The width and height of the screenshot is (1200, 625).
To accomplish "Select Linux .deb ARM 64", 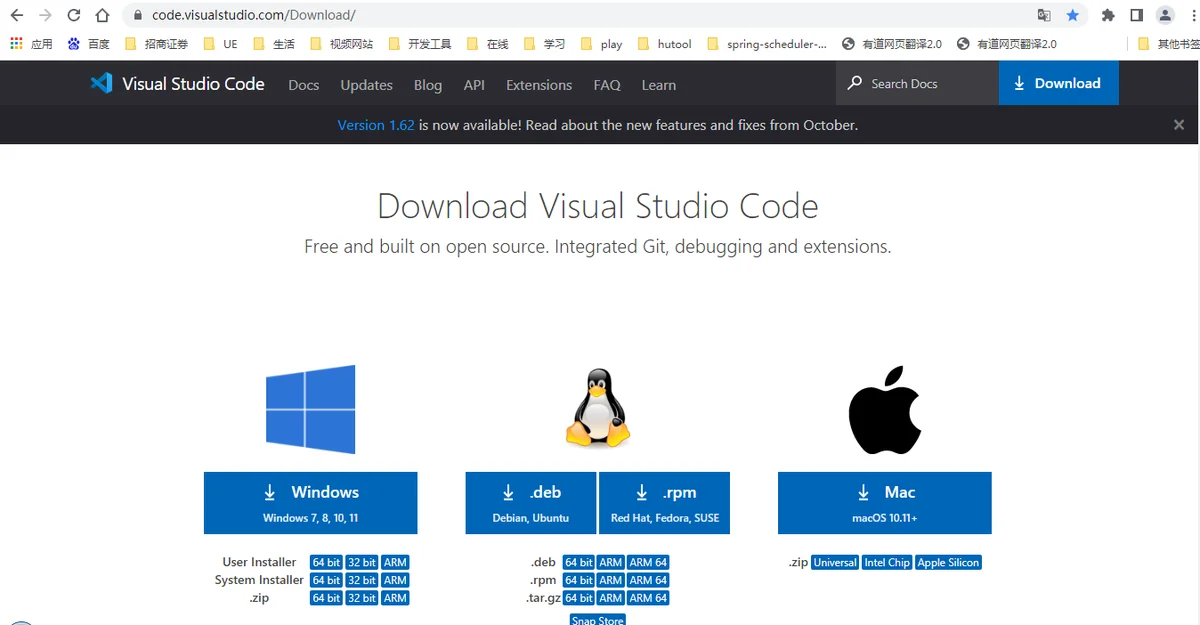I will click(648, 562).
